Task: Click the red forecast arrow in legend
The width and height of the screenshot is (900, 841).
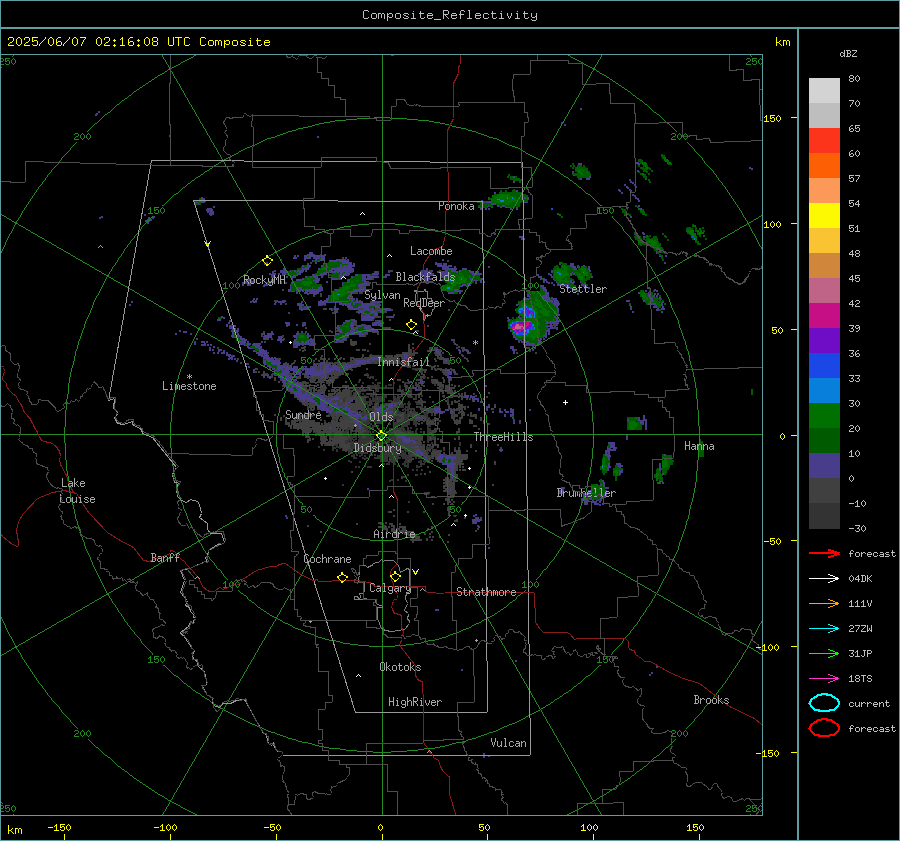Action: [824, 553]
